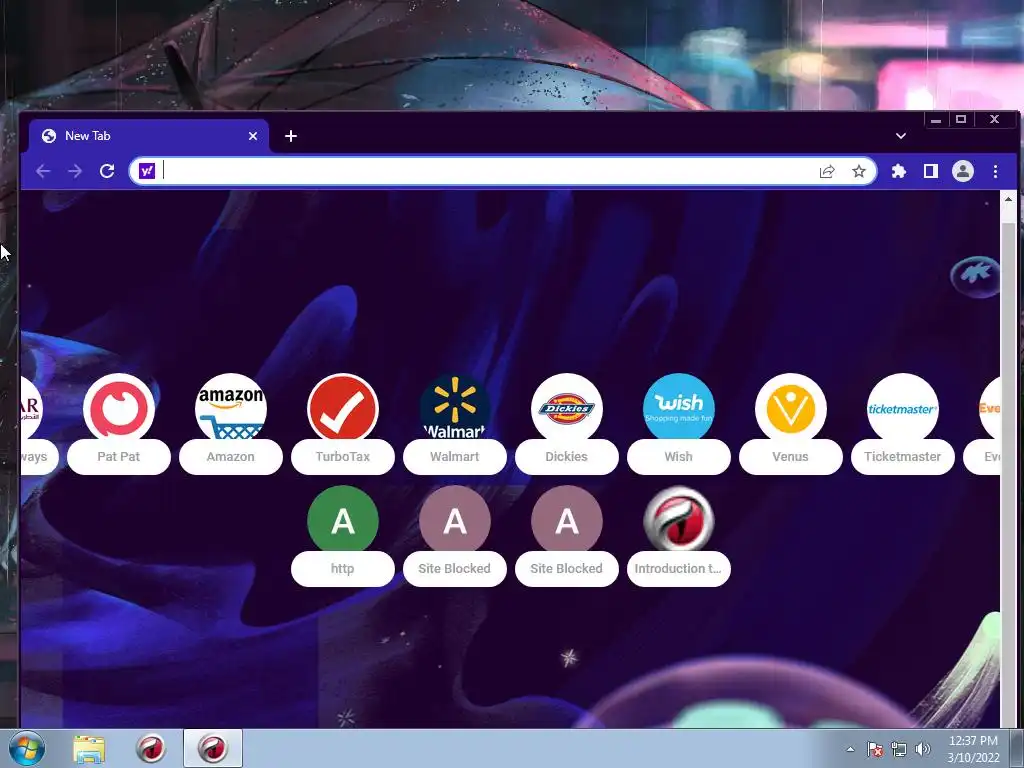Open the user profile avatar
This screenshot has width=1024, height=768.
click(x=963, y=171)
